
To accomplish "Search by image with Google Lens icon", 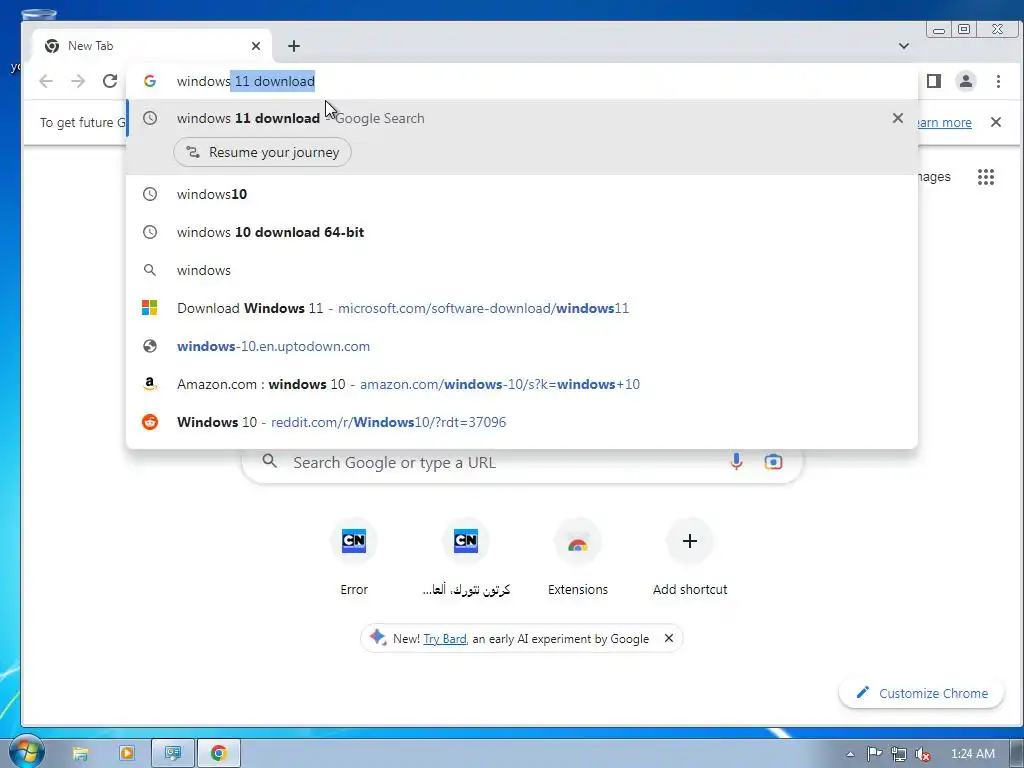I will click(x=773, y=462).
